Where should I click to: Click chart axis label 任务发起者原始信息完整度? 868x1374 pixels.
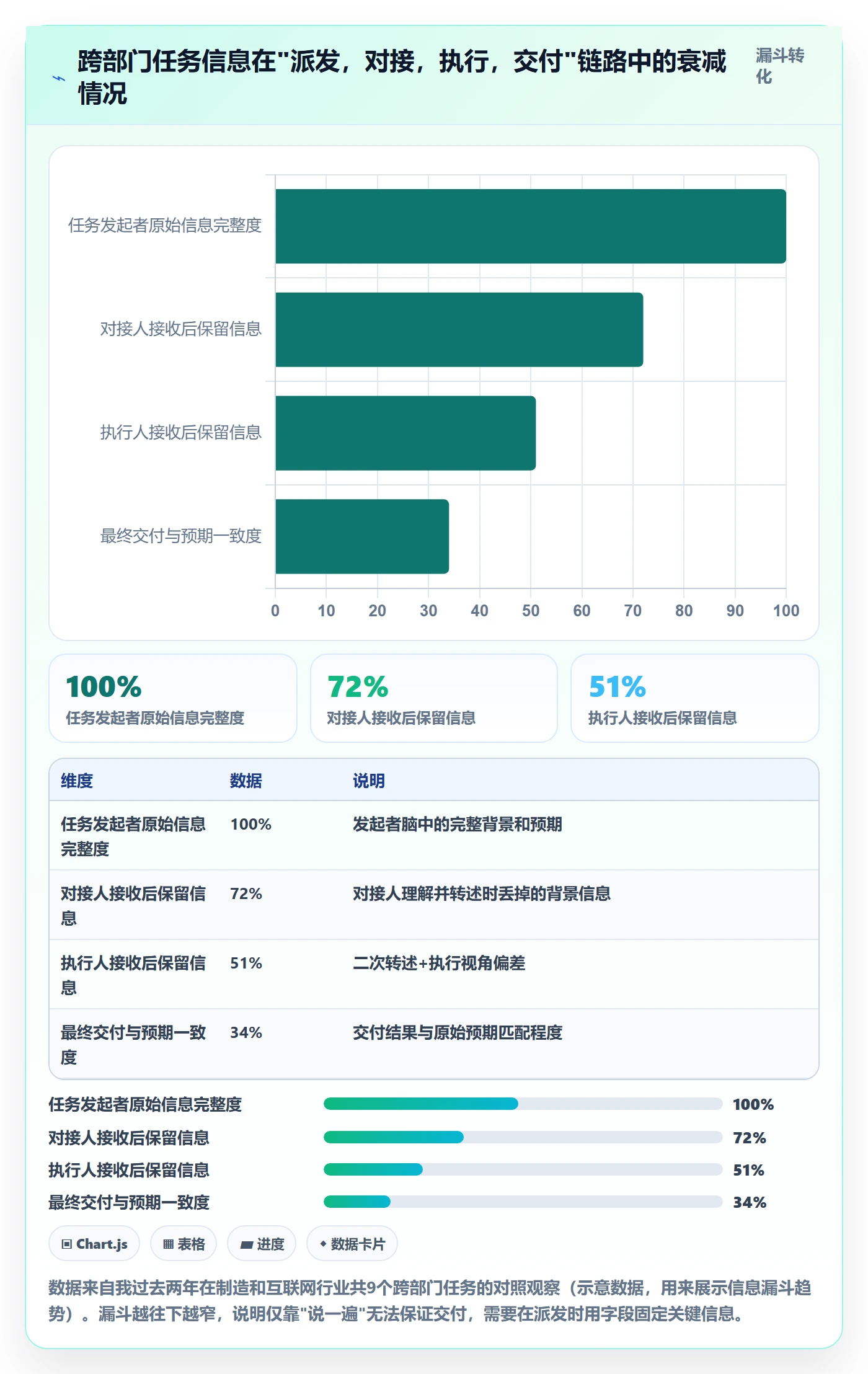pyautogui.click(x=165, y=225)
